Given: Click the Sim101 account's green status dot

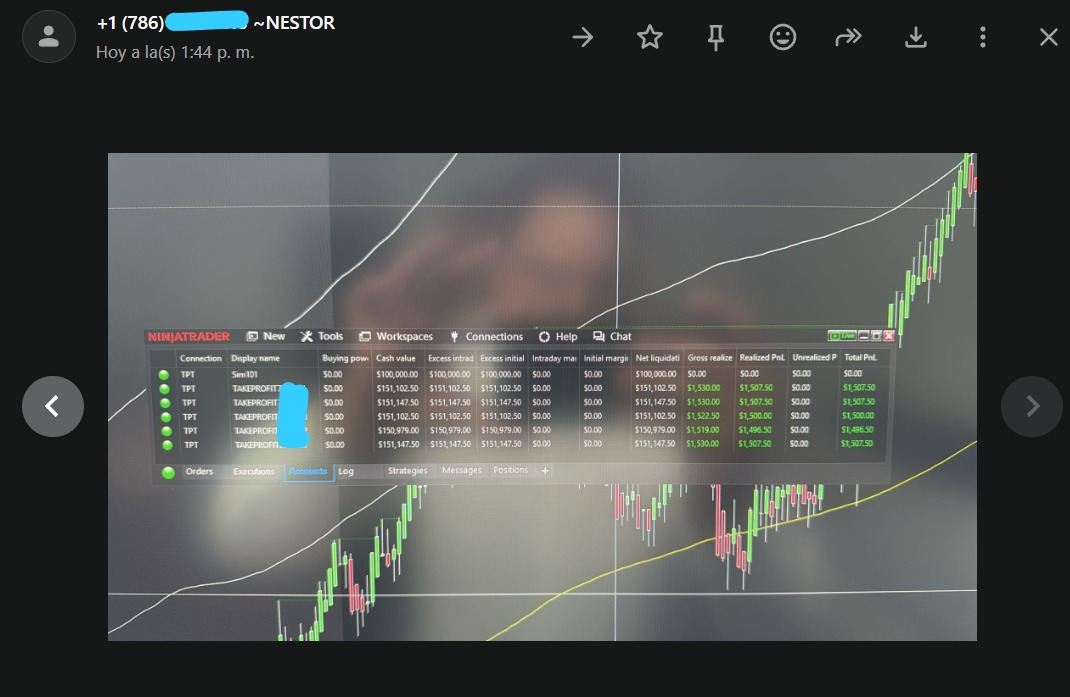Looking at the screenshot, I should [x=164, y=374].
